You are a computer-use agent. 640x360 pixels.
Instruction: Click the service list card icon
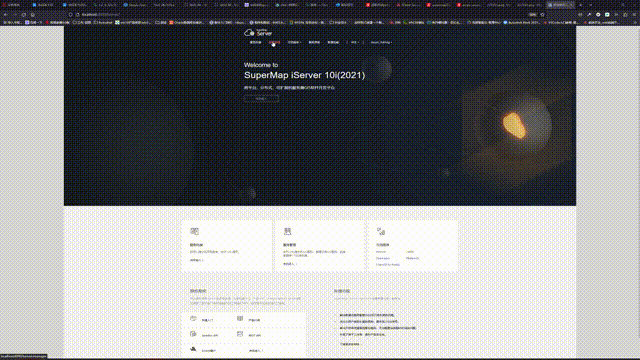[x=195, y=231]
